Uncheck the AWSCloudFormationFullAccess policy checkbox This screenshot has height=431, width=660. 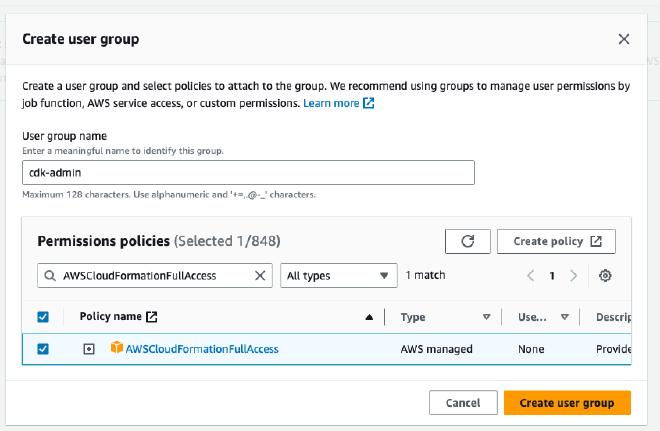(x=43, y=349)
